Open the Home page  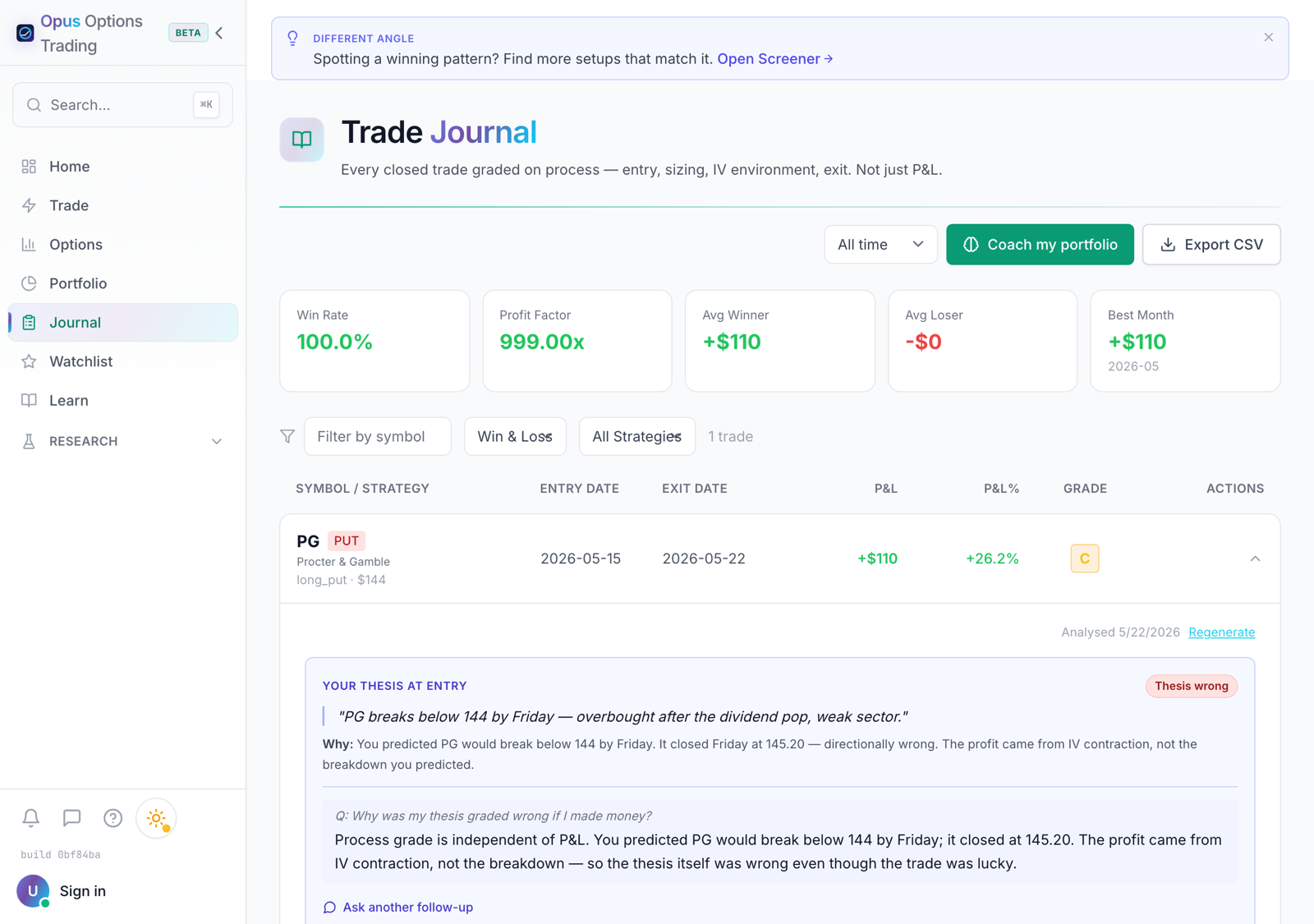123,167
